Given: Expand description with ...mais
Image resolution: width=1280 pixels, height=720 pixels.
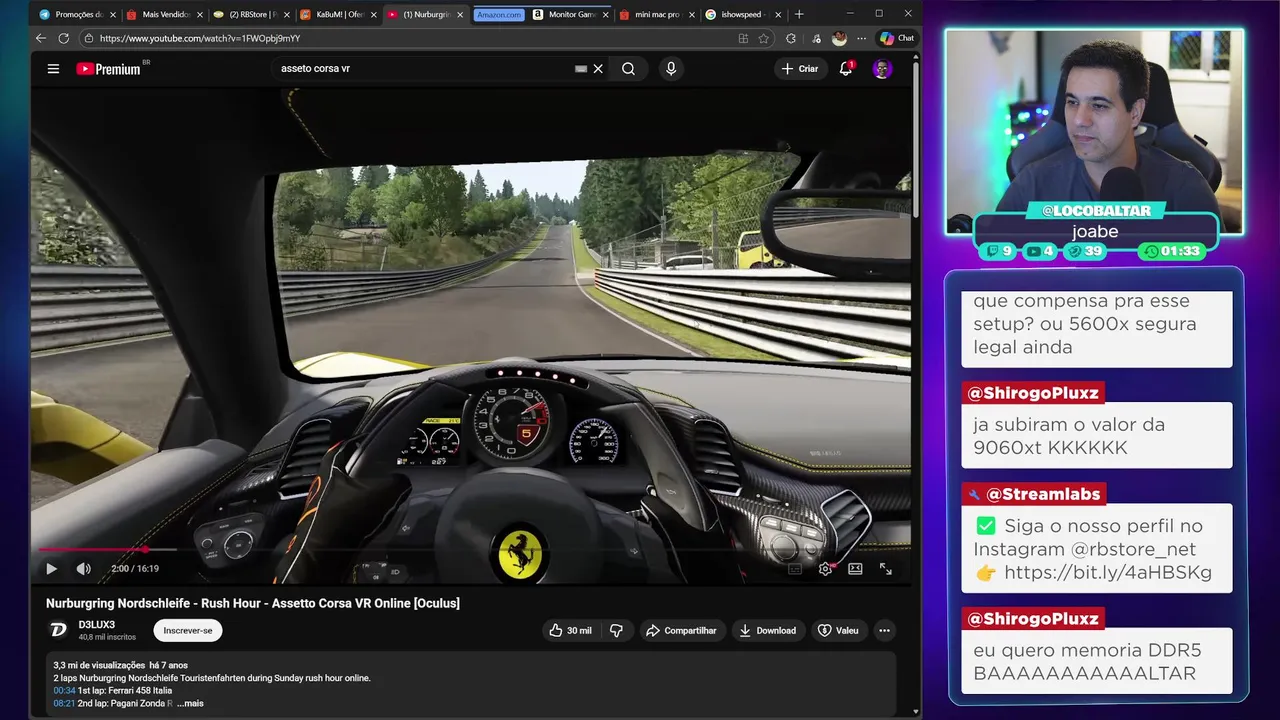Looking at the screenshot, I should (190, 704).
